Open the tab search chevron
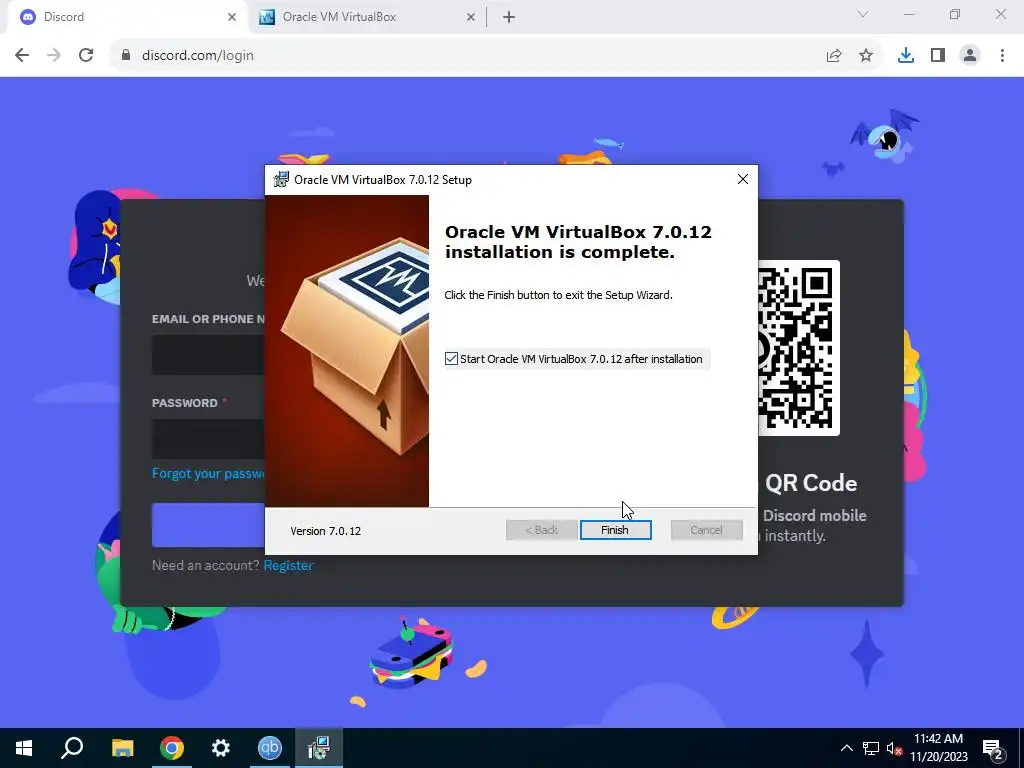 pyautogui.click(x=863, y=14)
